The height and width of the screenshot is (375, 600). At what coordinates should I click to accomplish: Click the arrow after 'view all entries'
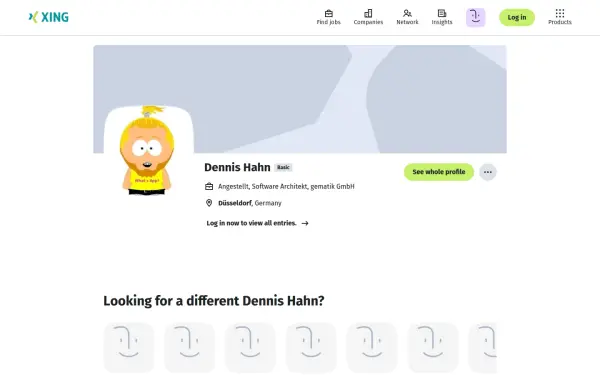[305, 223]
